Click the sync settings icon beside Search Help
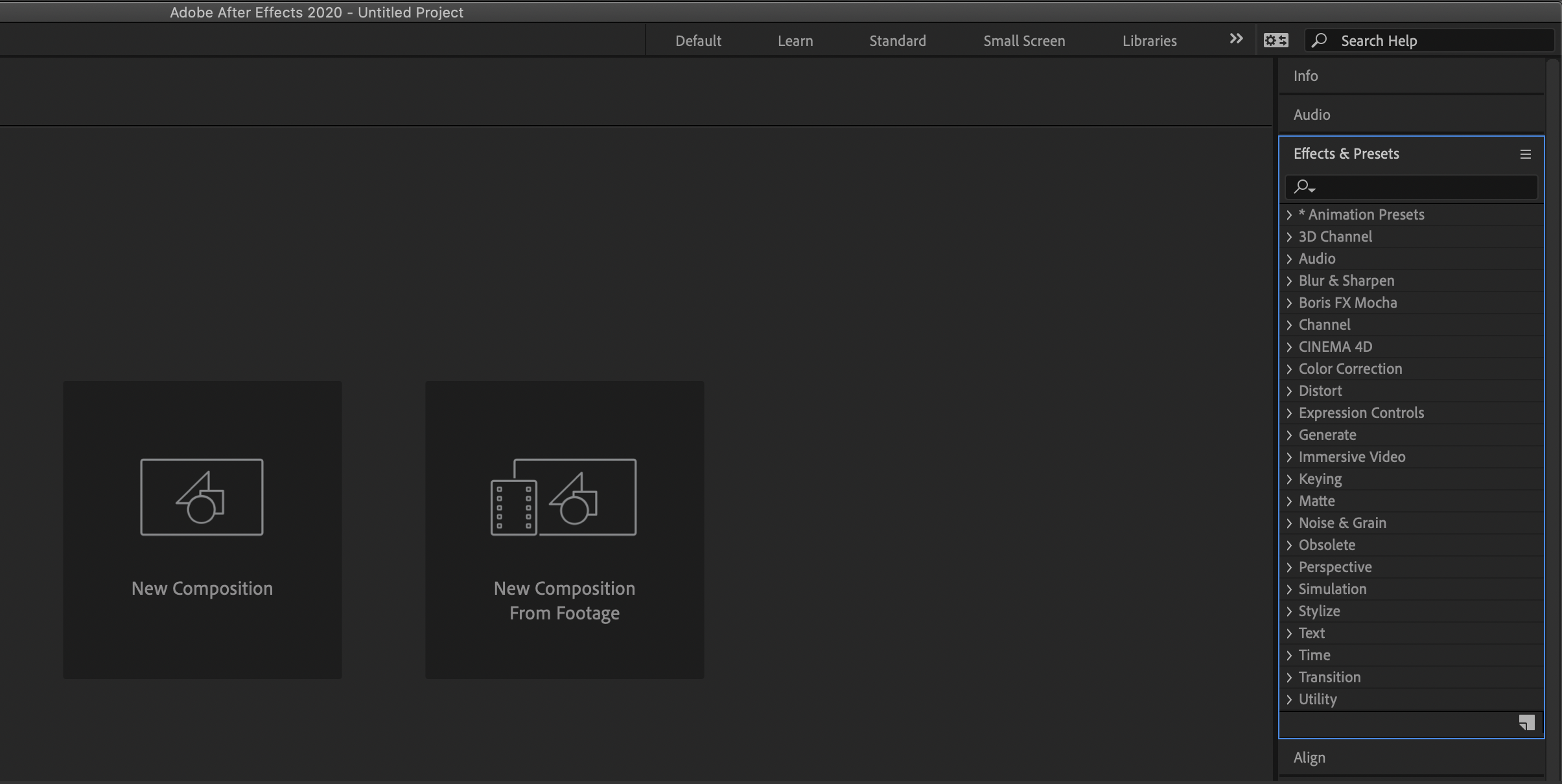 point(1276,40)
